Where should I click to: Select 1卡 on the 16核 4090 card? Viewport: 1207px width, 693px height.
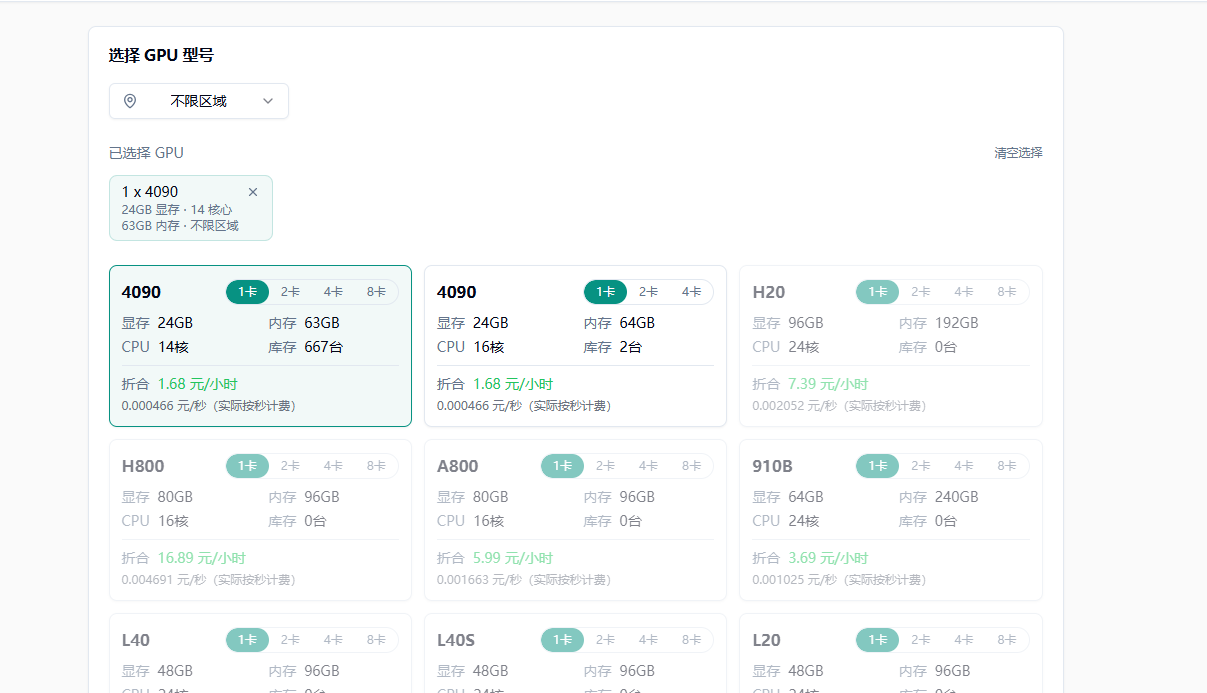click(605, 292)
